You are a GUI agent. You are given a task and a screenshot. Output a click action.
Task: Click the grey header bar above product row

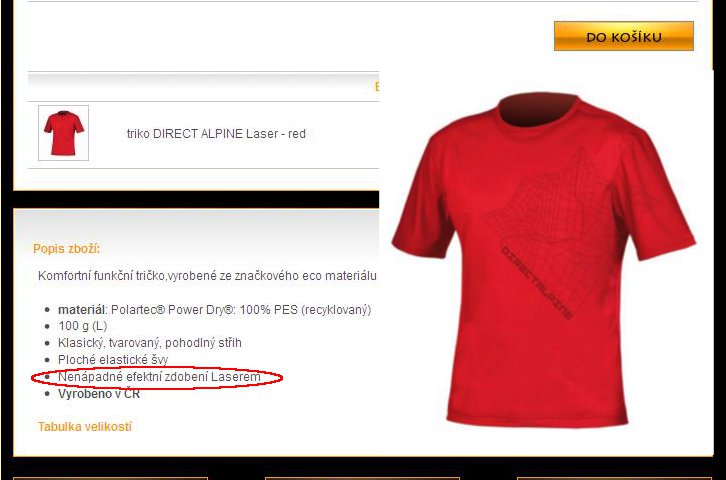coord(203,87)
